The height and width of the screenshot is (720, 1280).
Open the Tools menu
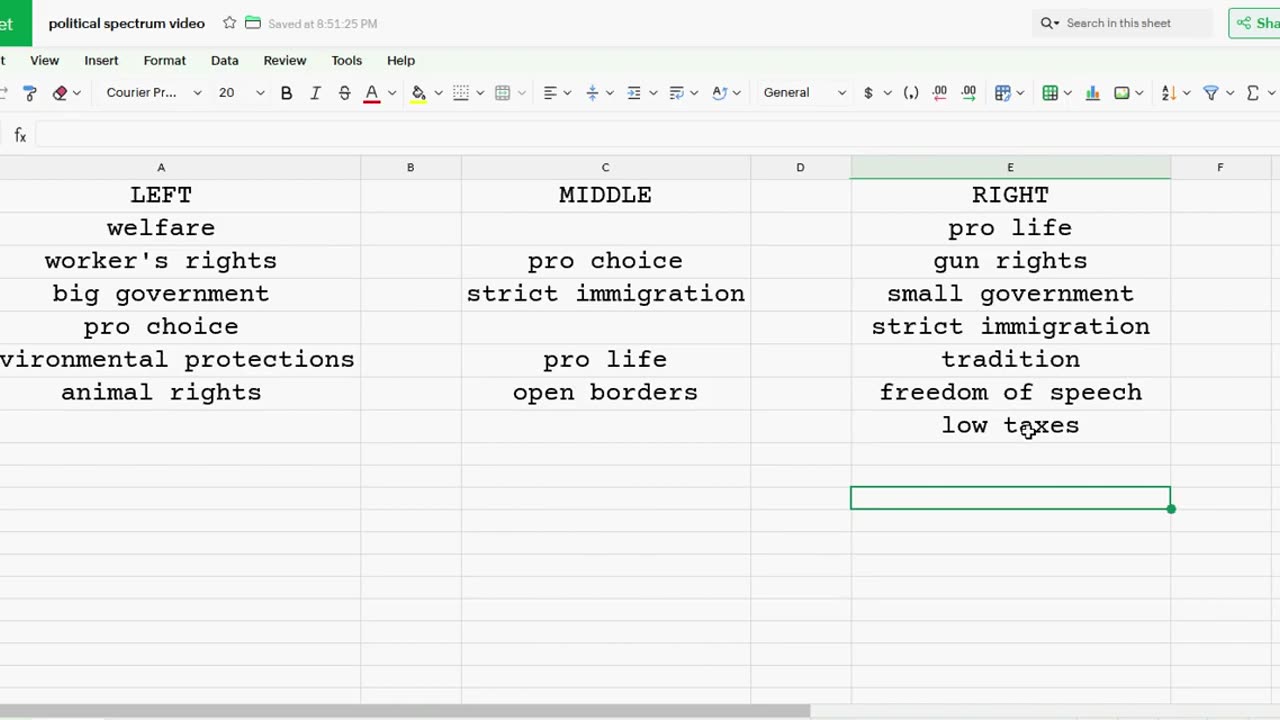click(x=347, y=61)
